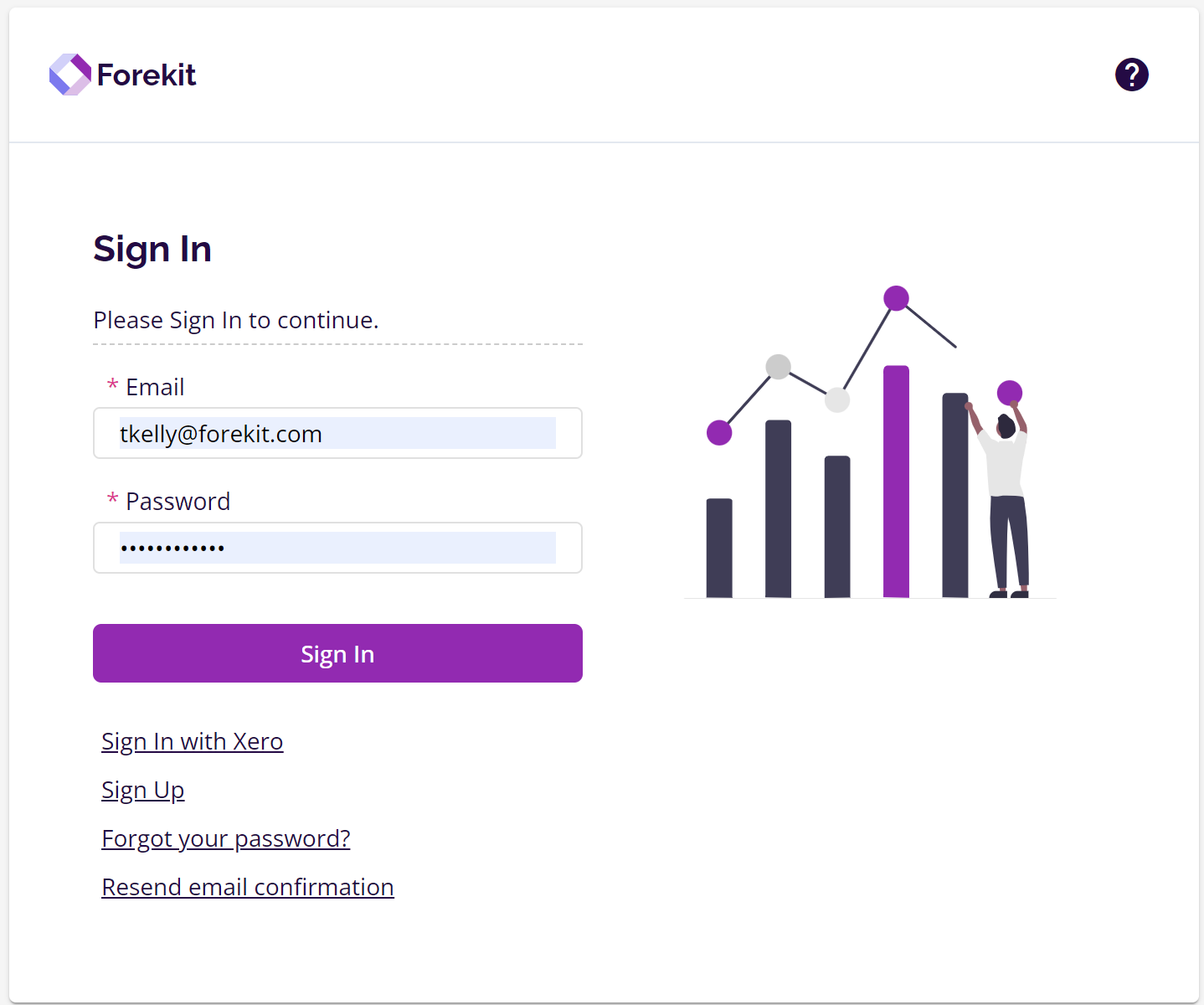Click the Sign In page heading
This screenshot has height=1005, width=1204.
click(x=152, y=250)
